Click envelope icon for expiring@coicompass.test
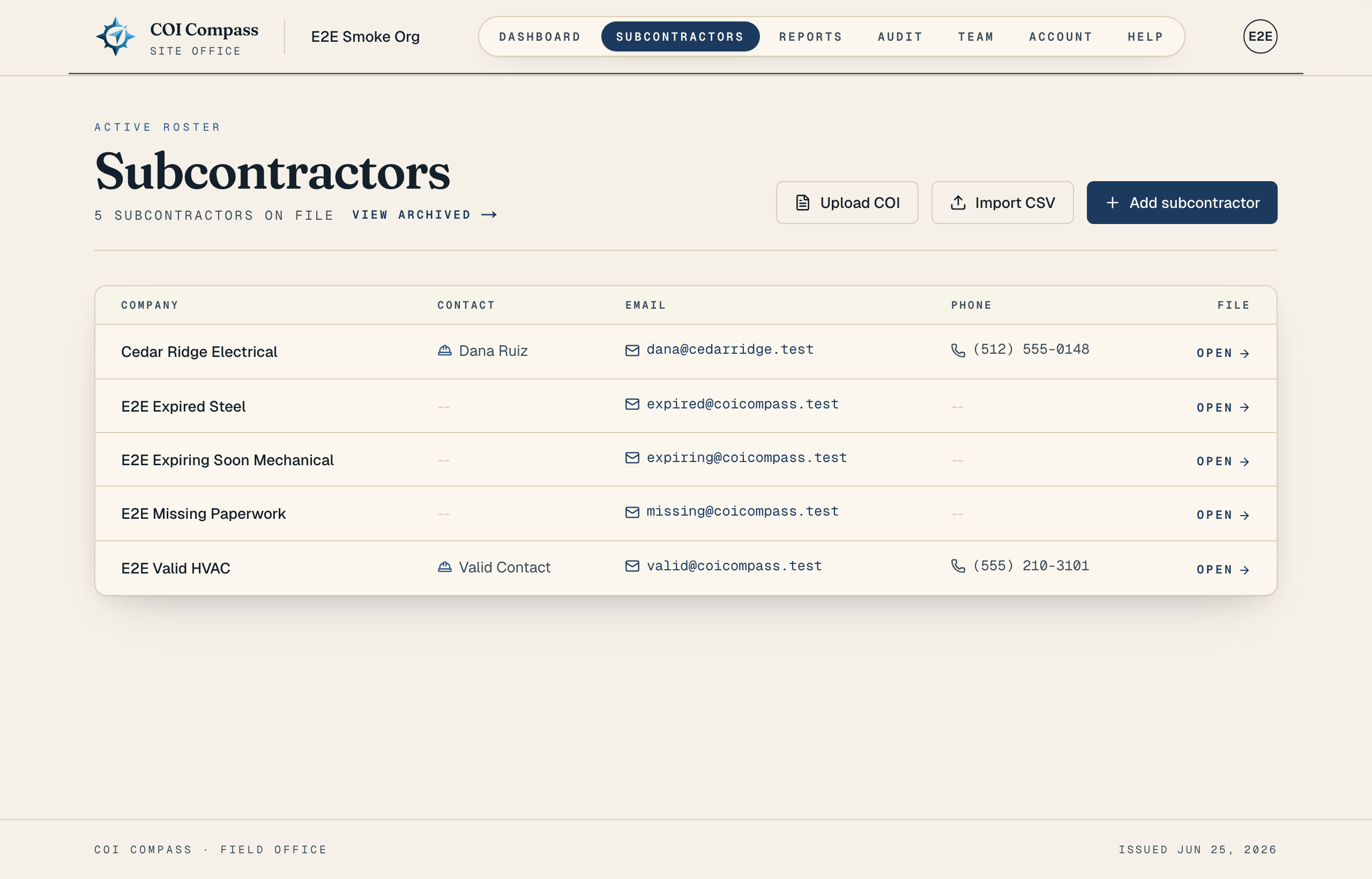 click(632, 458)
